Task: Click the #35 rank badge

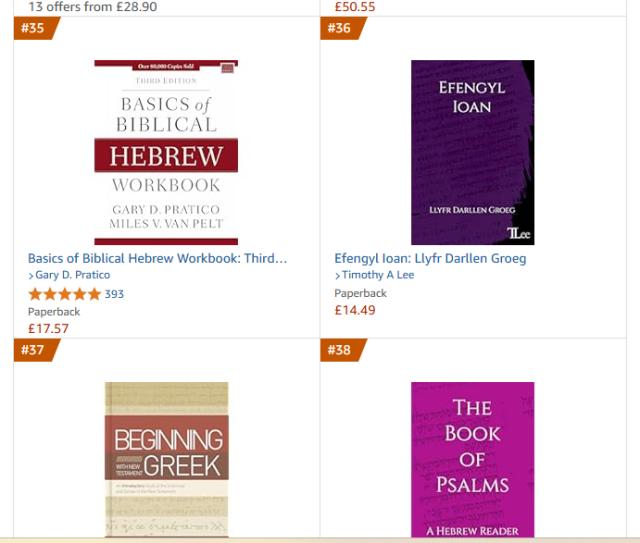Action: [36, 28]
